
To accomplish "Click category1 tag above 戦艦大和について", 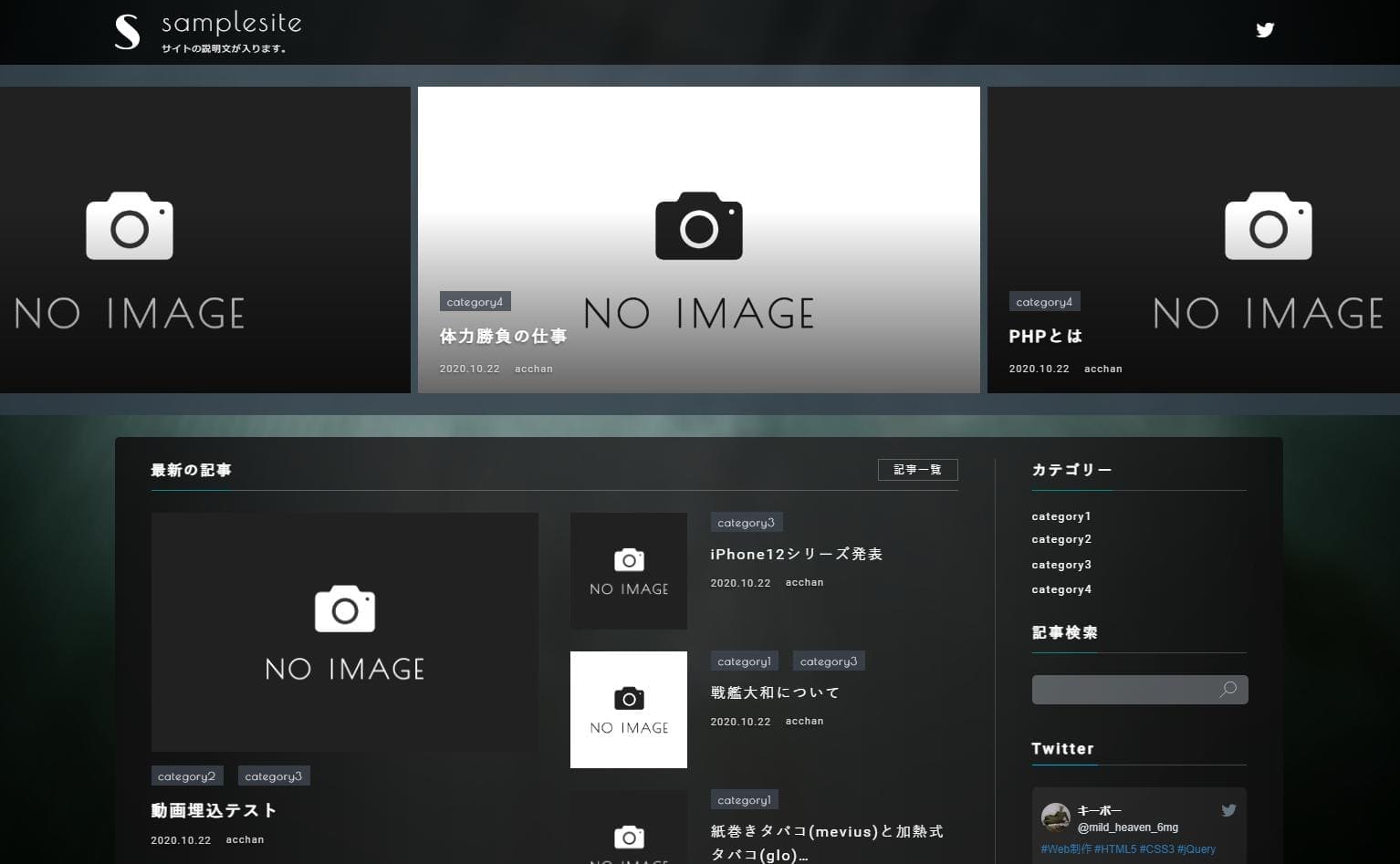I will click(745, 661).
